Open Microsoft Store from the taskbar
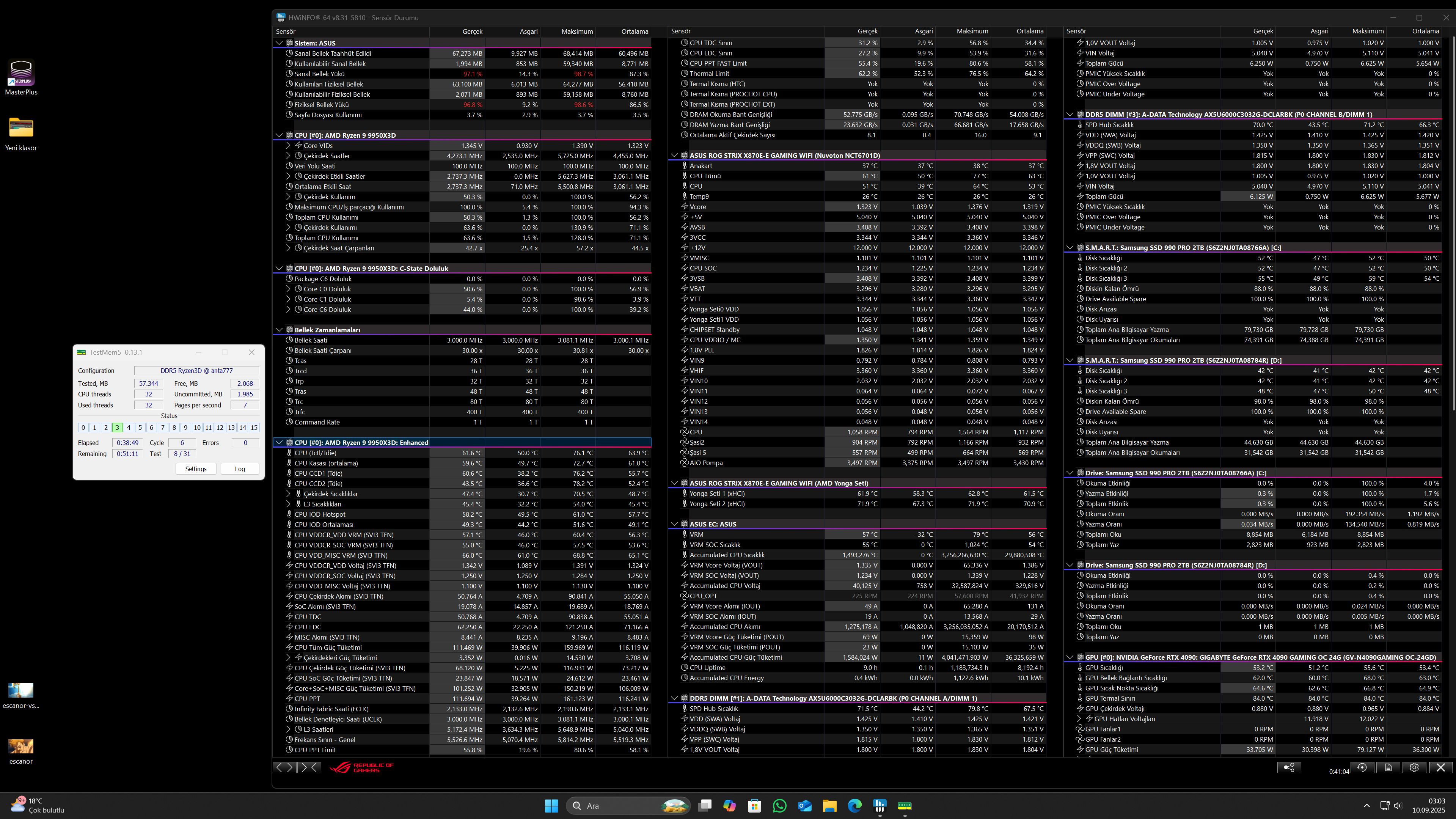1456x819 pixels. click(x=755, y=805)
